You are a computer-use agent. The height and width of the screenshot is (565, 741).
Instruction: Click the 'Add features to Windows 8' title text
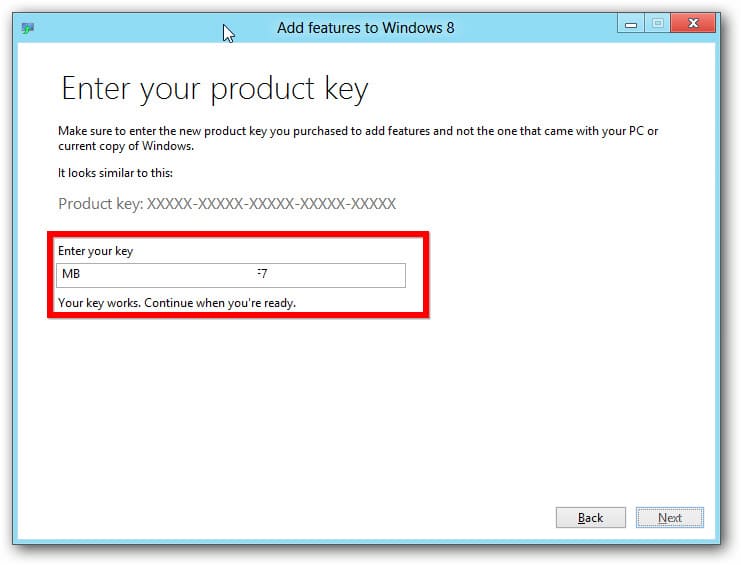(x=365, y=28)
